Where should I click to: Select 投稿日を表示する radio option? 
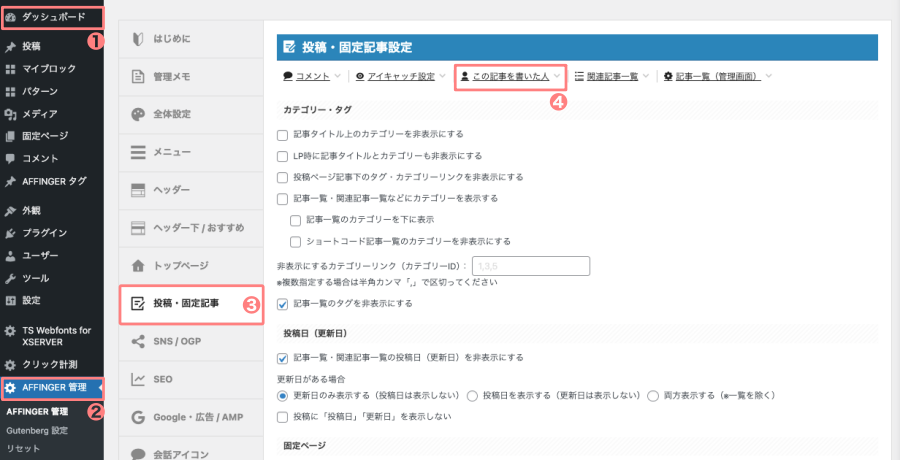pos(473,395)
